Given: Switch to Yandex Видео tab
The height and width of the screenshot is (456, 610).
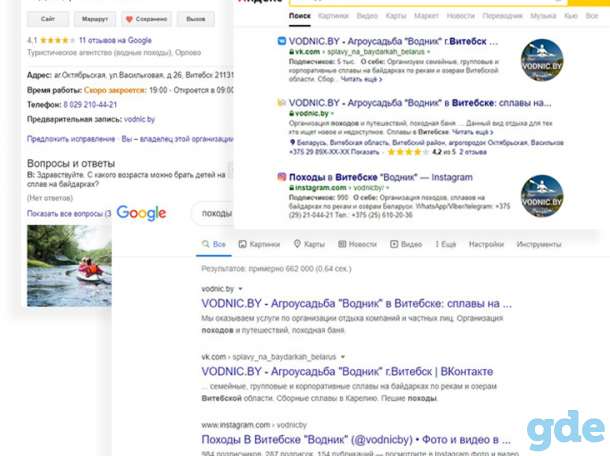Looking at the screenshot, I should (367, 16).
